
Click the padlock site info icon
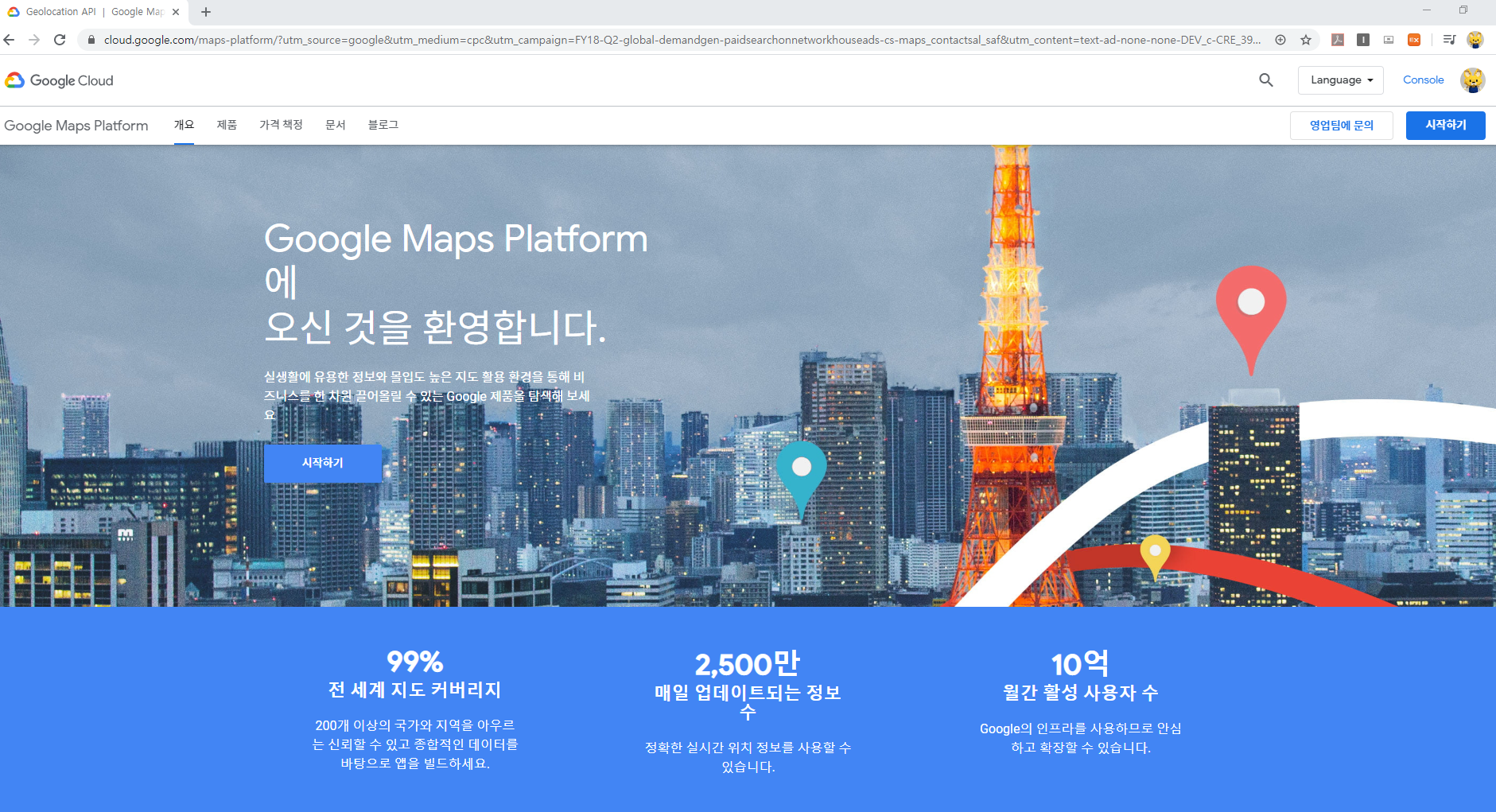[x=91, y=40]
